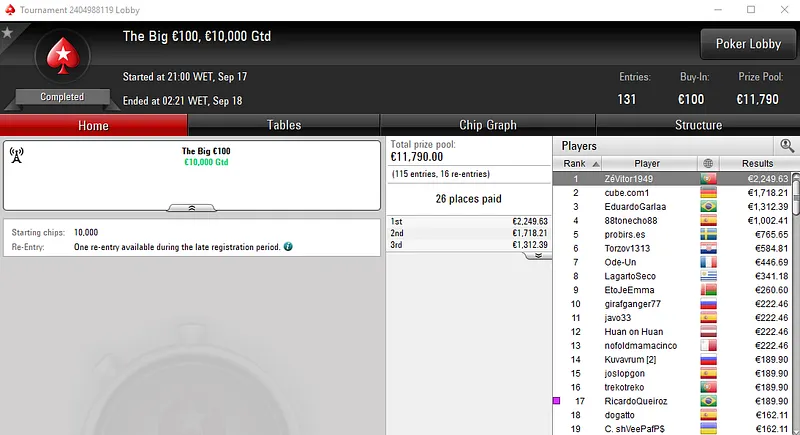800x435 pixels.
Task: Click the favorite star icon in the corner
Action: 7,33
